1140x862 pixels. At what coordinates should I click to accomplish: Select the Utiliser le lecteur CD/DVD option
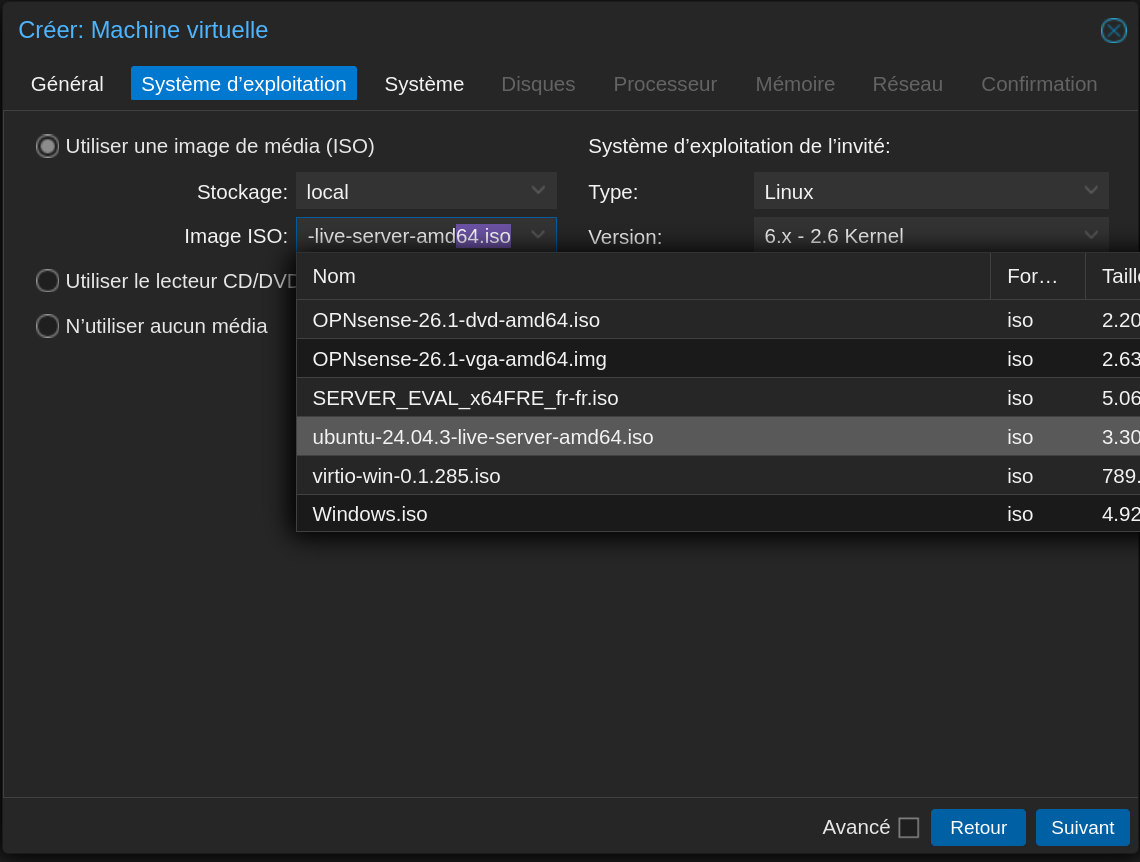(48, 281)
